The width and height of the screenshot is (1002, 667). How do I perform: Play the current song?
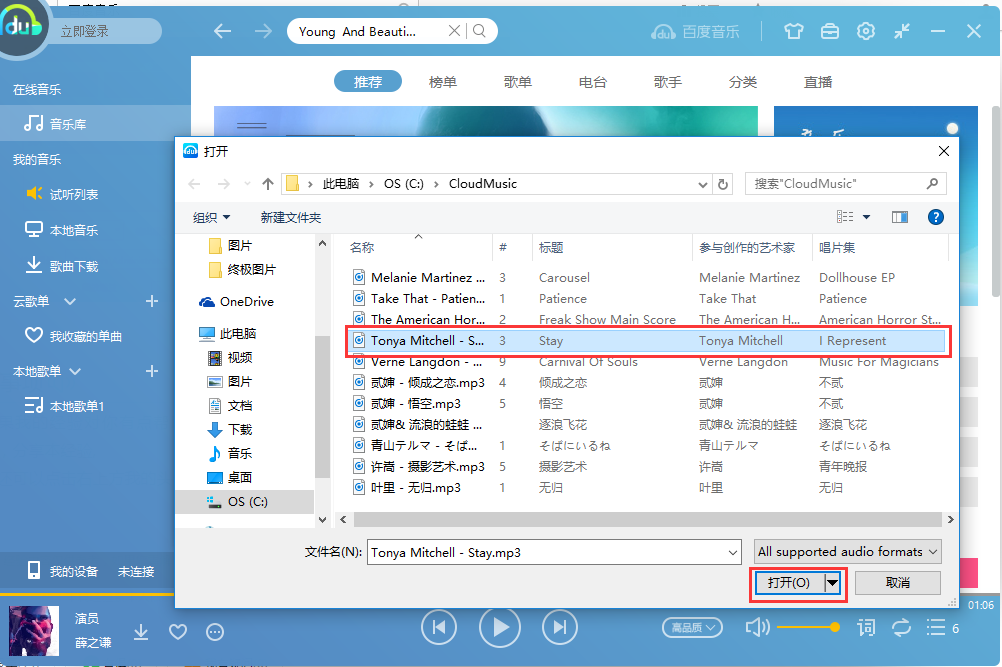pos(499,627)
